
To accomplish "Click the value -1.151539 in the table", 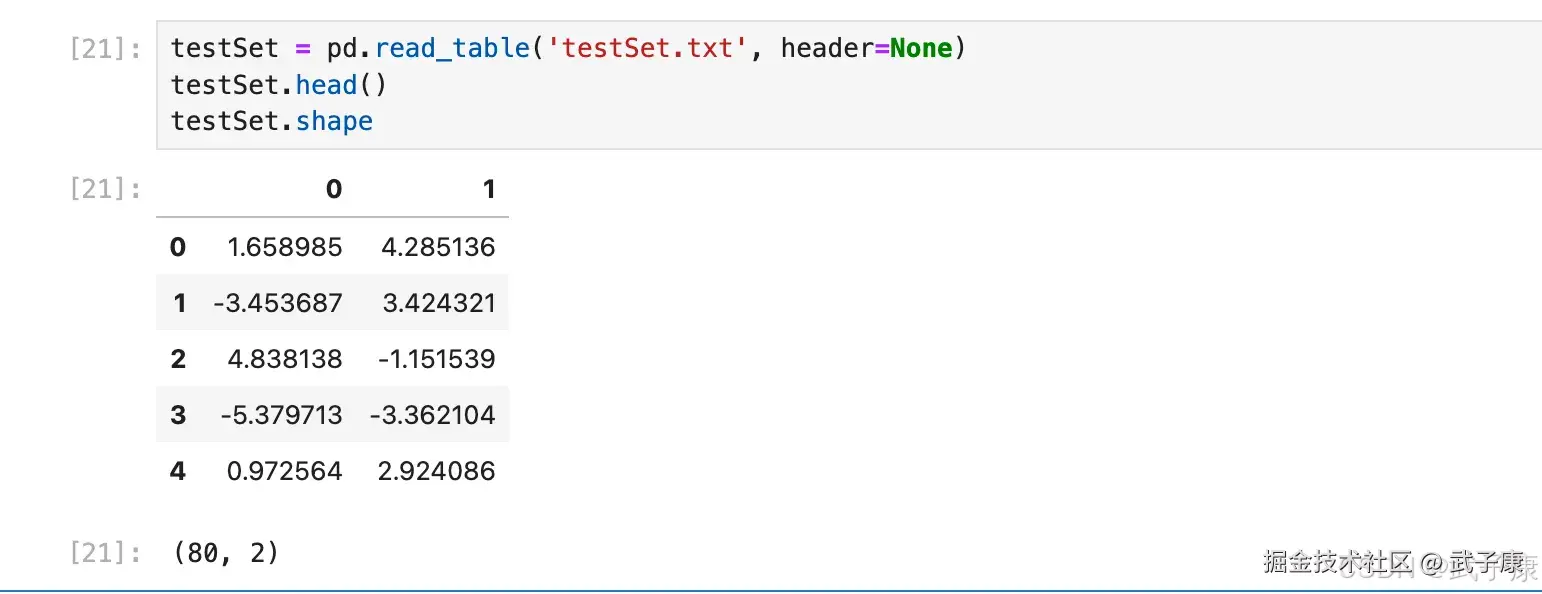I will pos(436,359).
